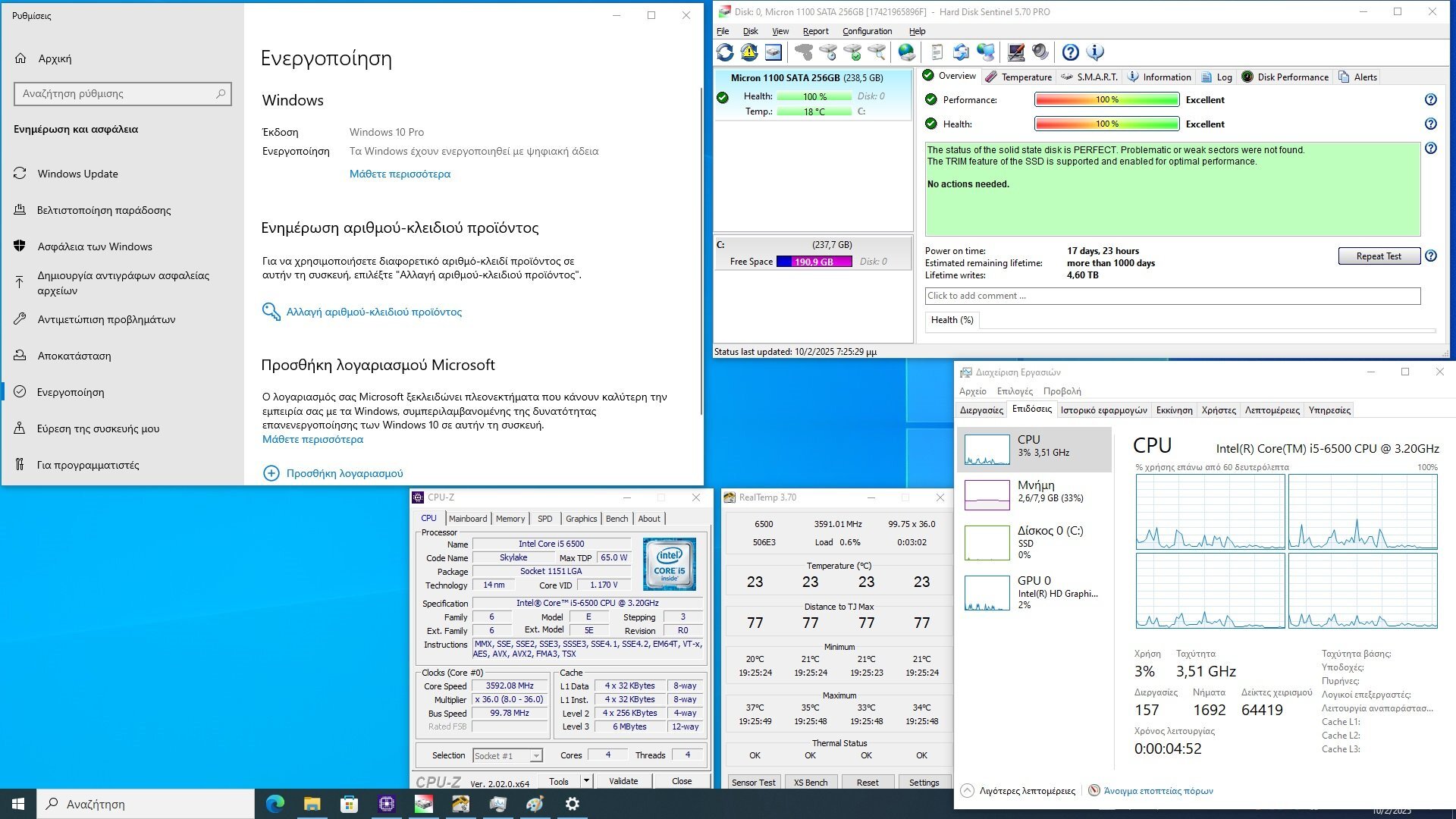Open Άνοιγμα εποπτείας πόρων link
The height and width of the screenshot is (819, 1456).
1158,791
